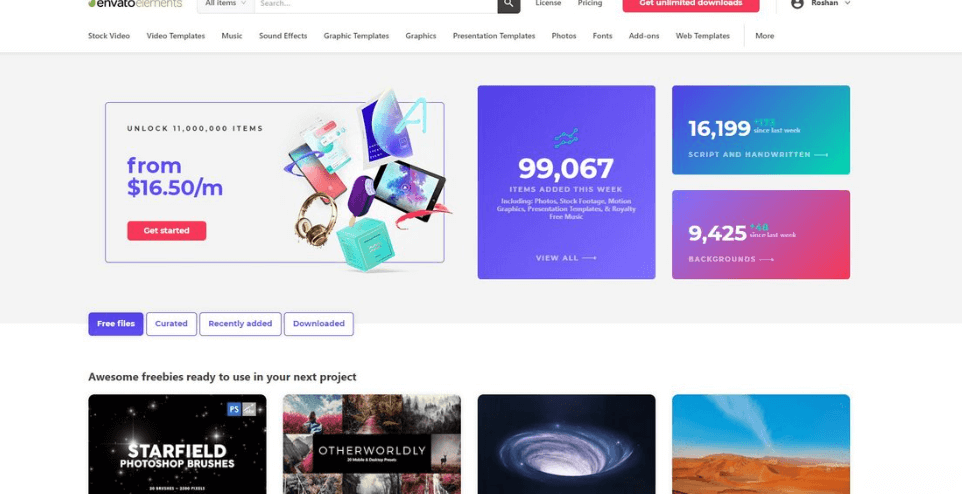Image resolution: width=966 pixels, height=498 pixels.
Task: Open the Music category
Action: click(x=232, y=36)
